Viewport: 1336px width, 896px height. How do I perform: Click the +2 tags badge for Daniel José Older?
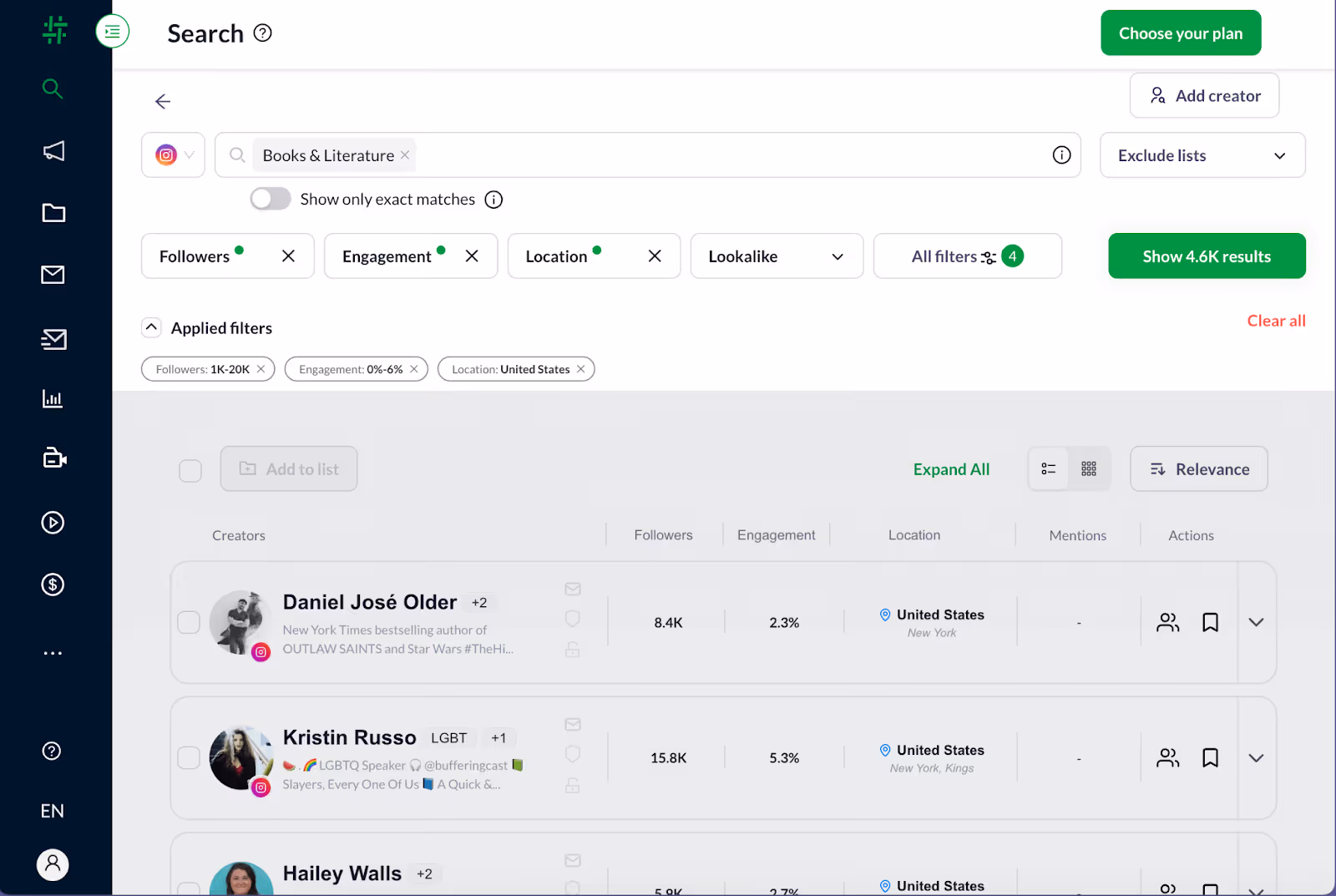tap(479, 603)
